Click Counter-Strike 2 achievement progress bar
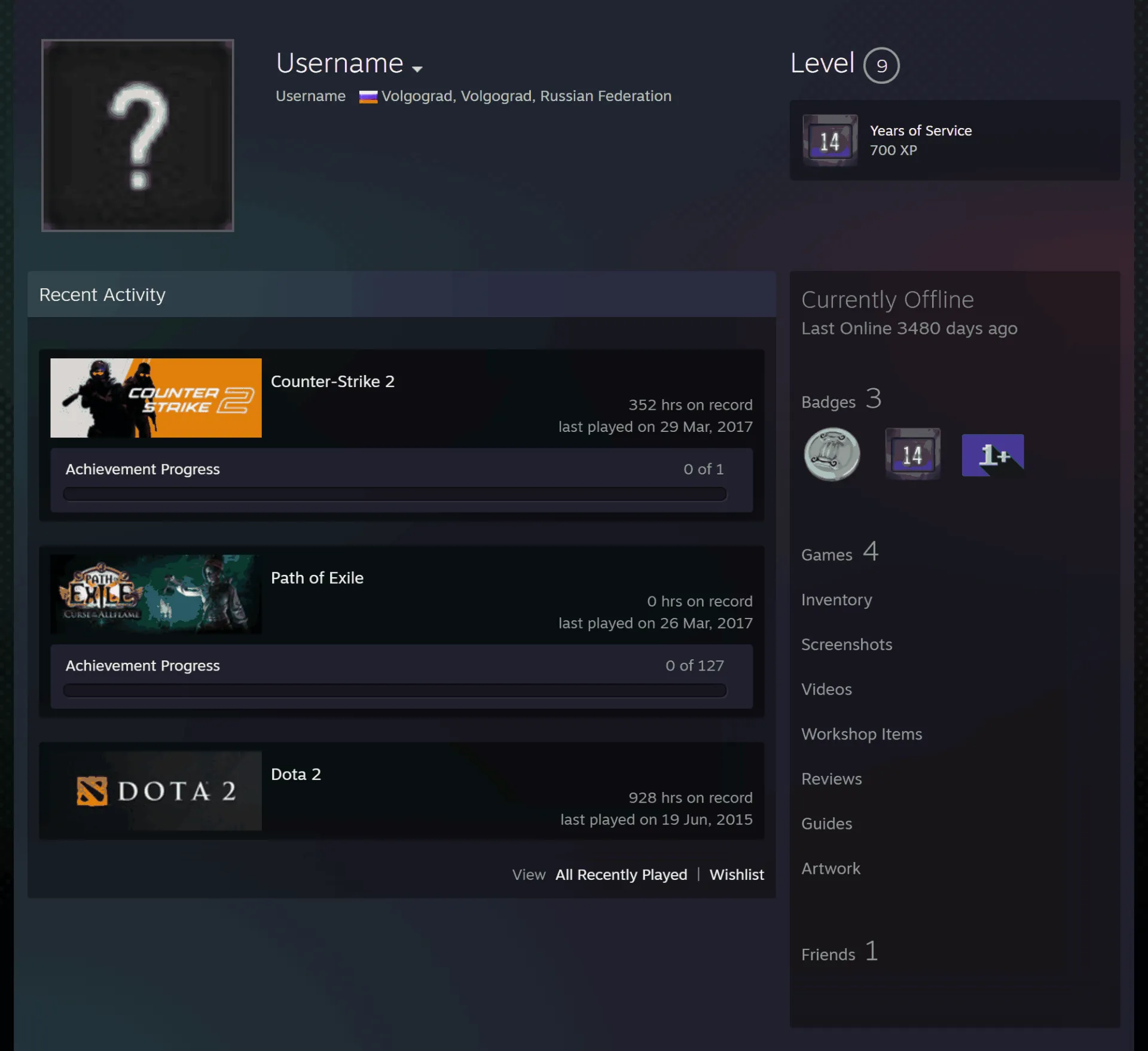 (395, 494)
